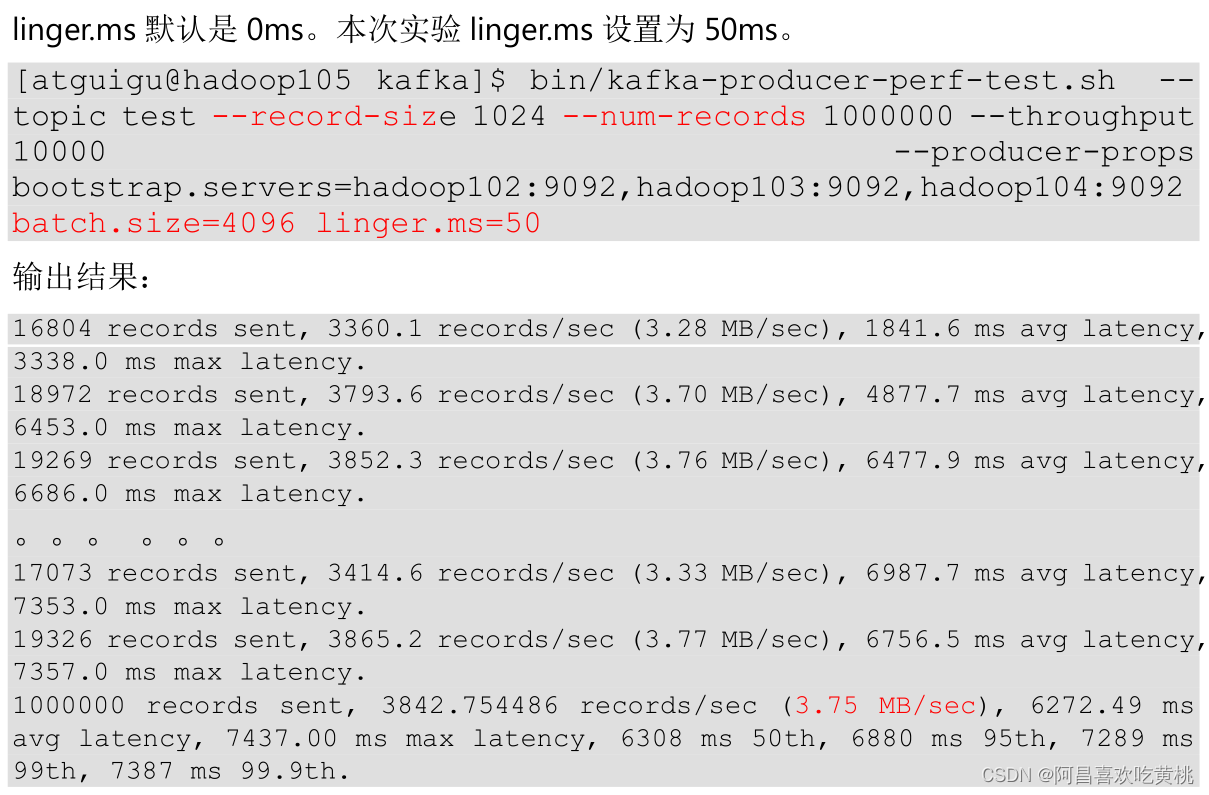Click the red --num-records option
The image size is (1209, 795).
tap(684, 117)
